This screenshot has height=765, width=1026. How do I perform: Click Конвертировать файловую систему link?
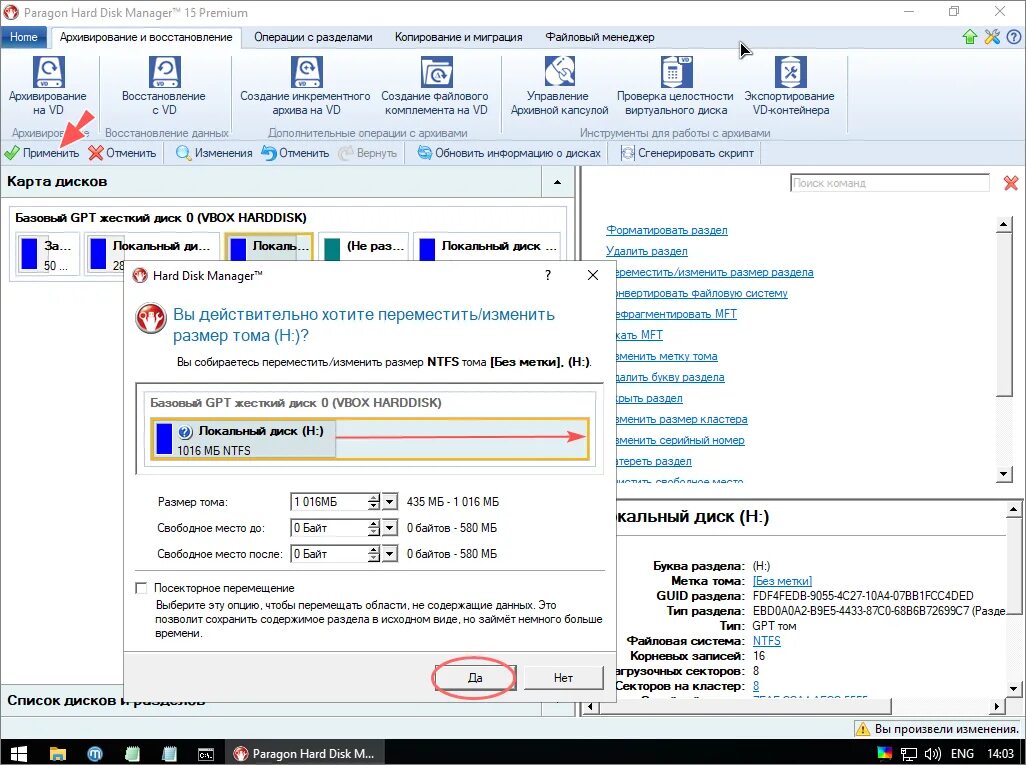(x=701, y=293)
